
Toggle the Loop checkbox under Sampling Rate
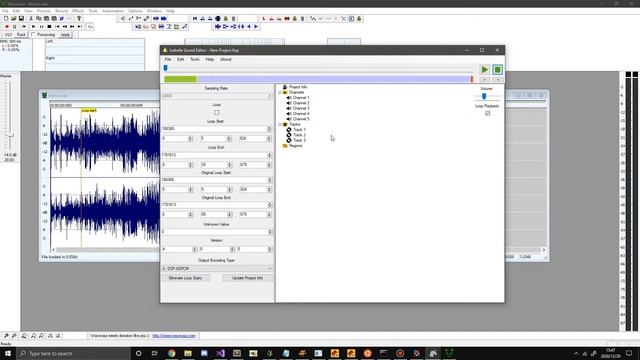pyautogui.click(x=217, y=113)
